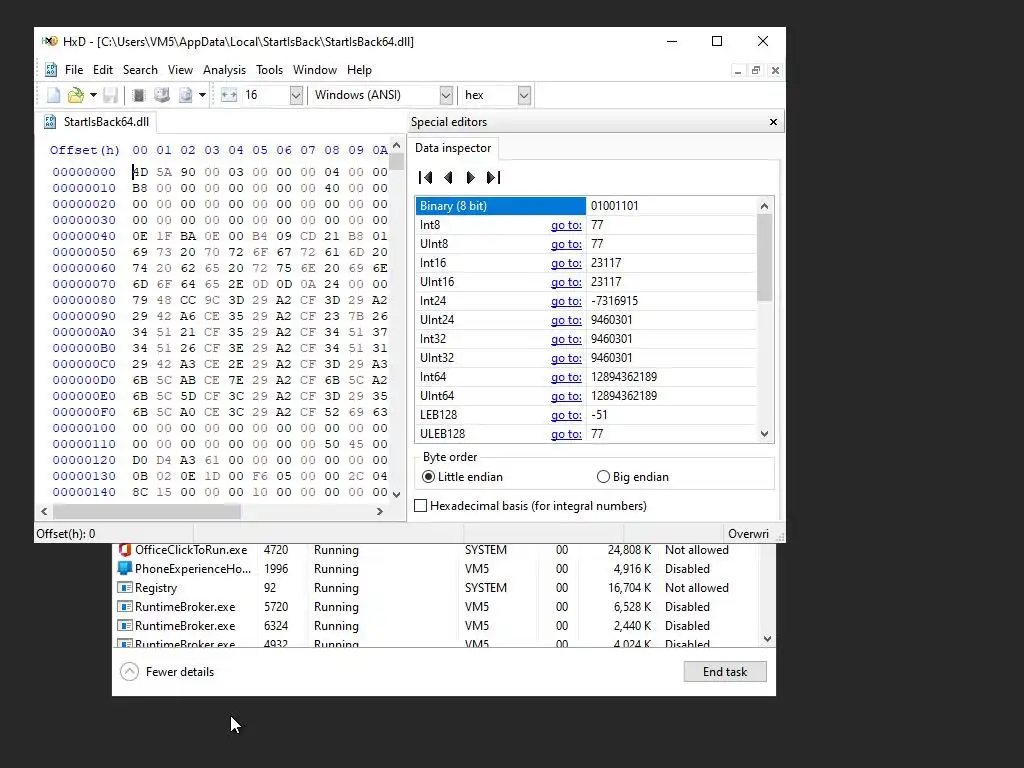Viewport: 1024px width, 768px height.
Task: Click the grayed Save floppy disk icon
Action: (x=110, y=95)
